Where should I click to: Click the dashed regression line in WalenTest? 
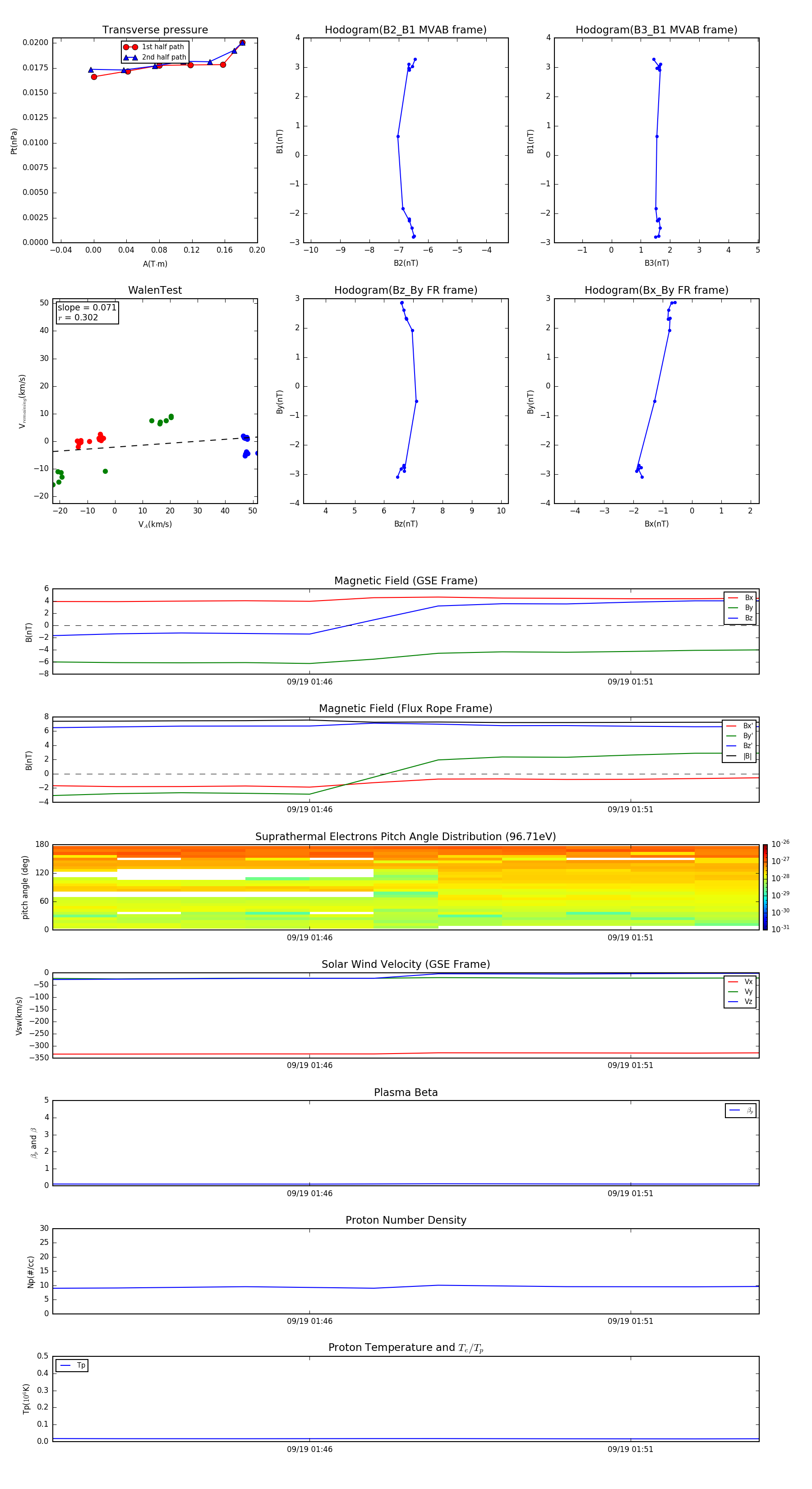[155, 444]
